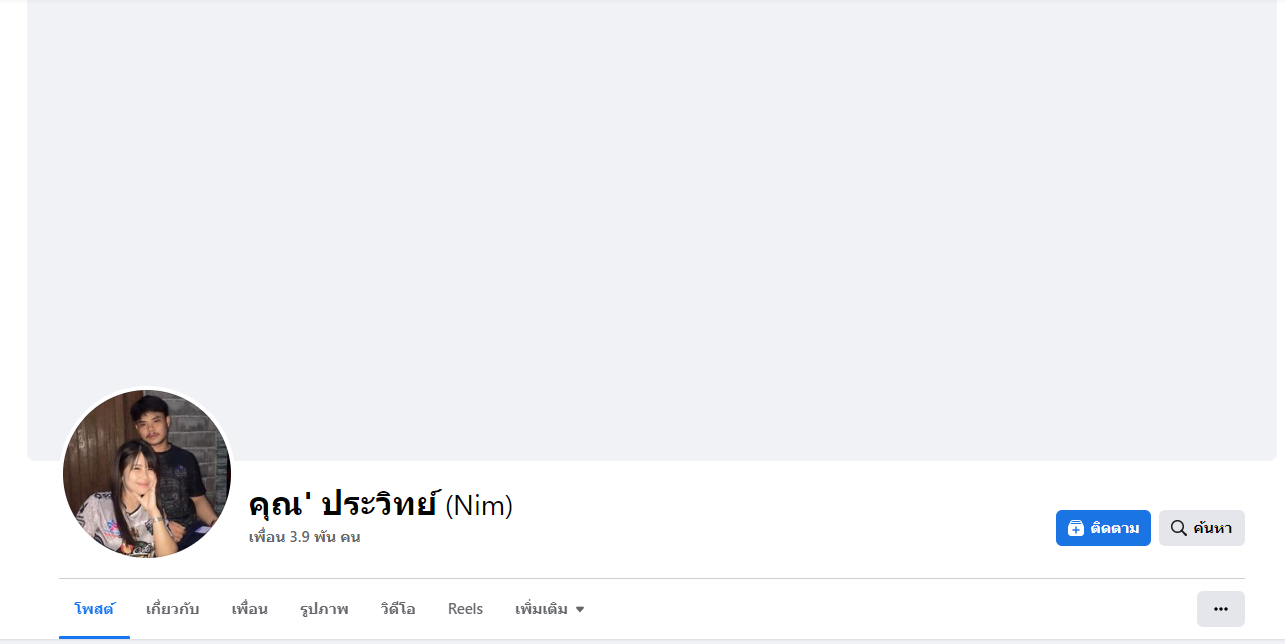The width and height of the screenshot is (1285, 644).
Task: Click the magnifying glass search icon
Action: point(1179,528)
